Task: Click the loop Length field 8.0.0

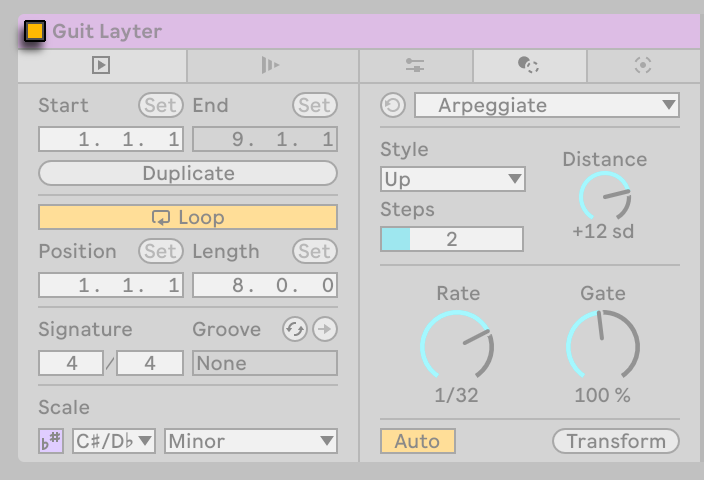Action: coord(265,285)
